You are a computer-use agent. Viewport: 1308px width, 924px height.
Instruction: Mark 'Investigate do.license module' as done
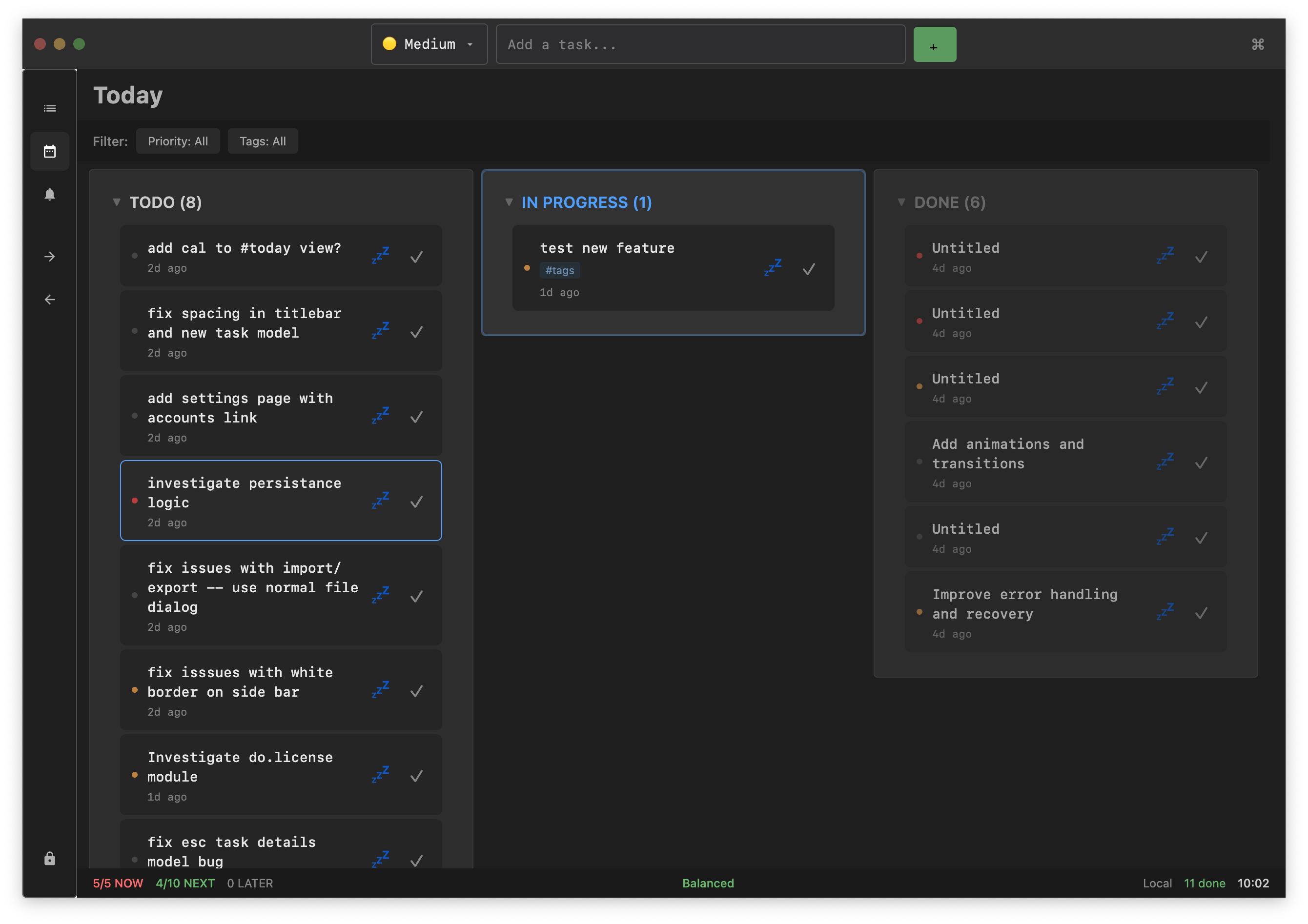[x=416, y=775]
